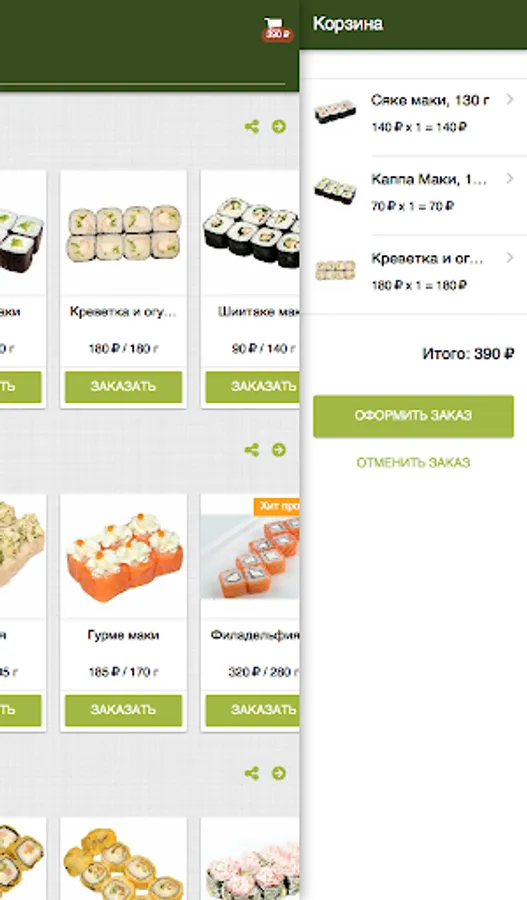Order Шиитаке маки with ЗАКАЗАТЬ button
This screenshot has height=900, width=527.
click(253, 386)
